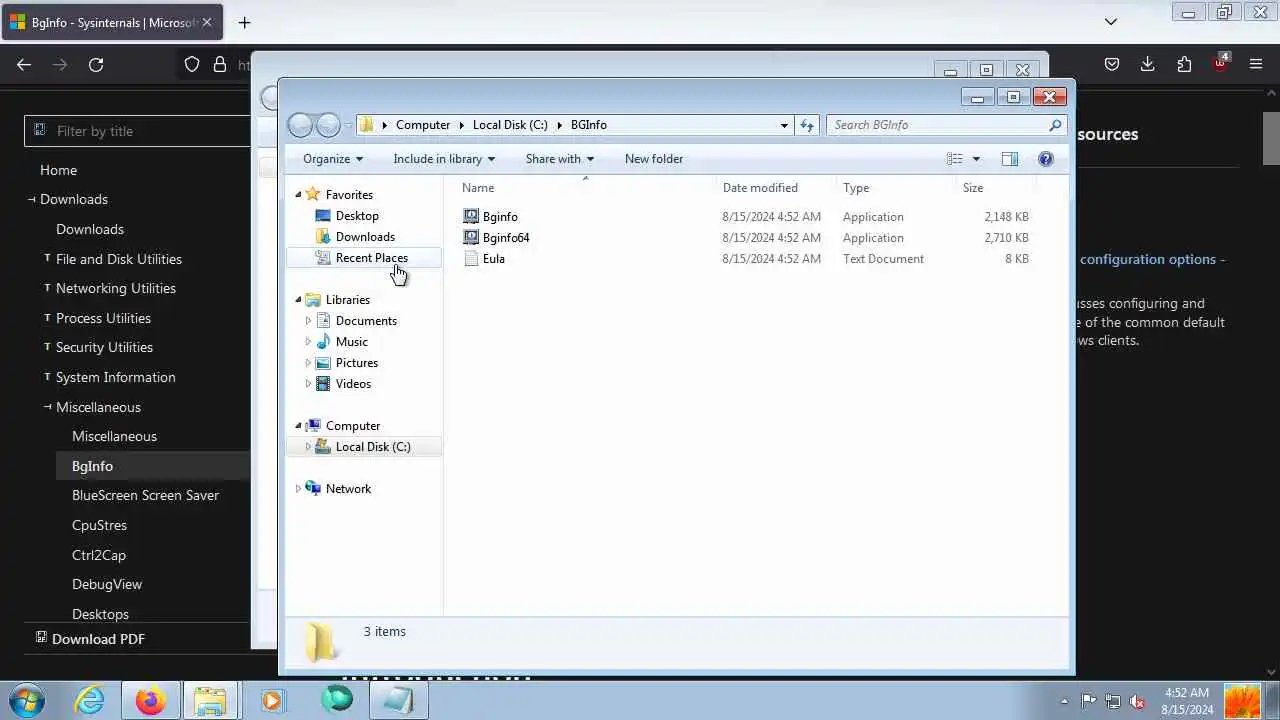Image resolution: width=1280 pixels, height=720 pixels.
Task: Open CpuStres sidebar link
Action: [x=99, y=525]
